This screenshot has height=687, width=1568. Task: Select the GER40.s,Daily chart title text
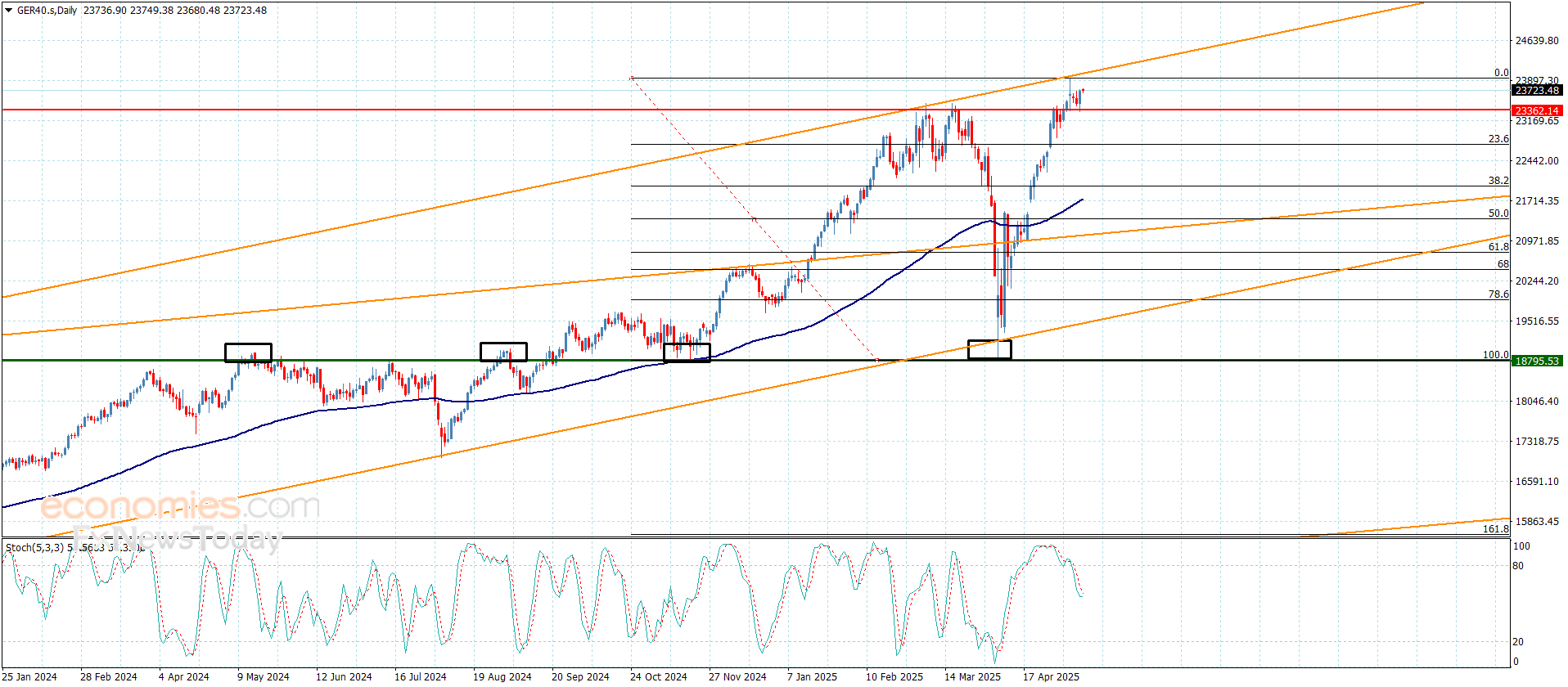(47, 11)
